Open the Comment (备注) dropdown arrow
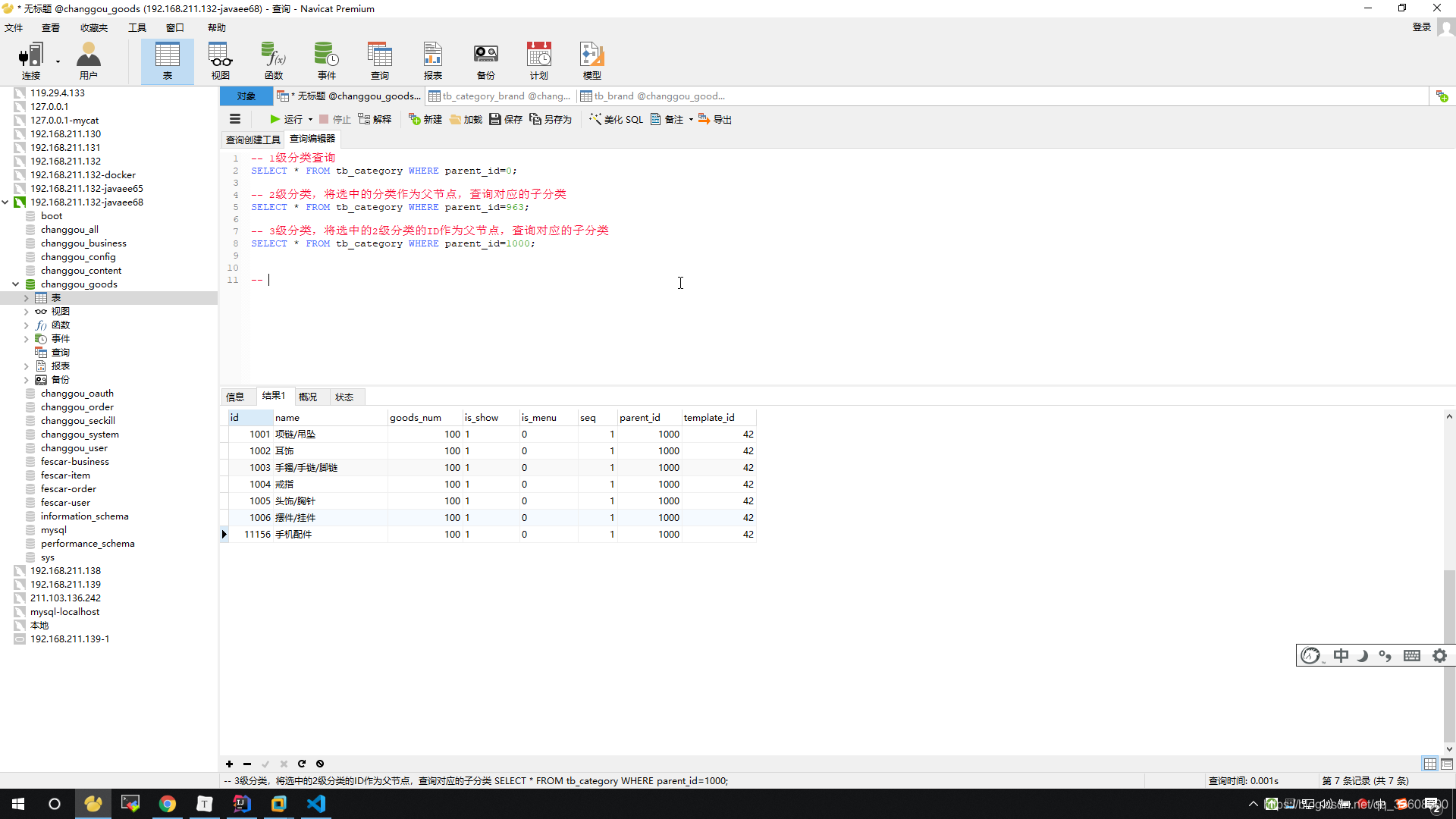Image resolution: width=1456 pixels, height=819 pixels. pyautogui.click(x=691, y=120)
